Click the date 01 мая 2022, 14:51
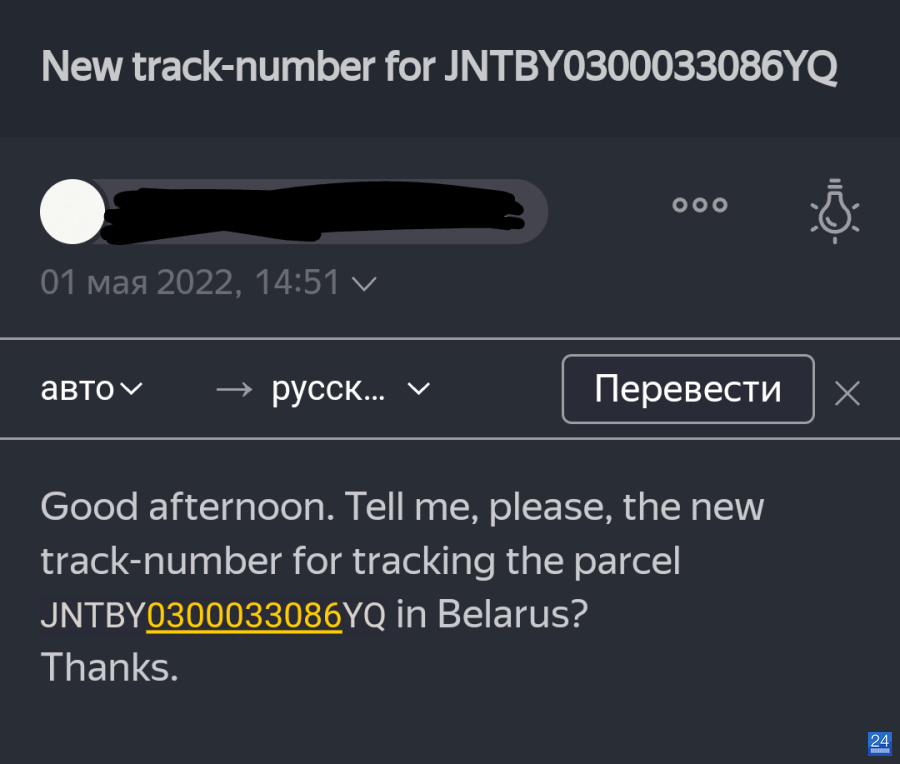This screenshot has height=764, width=900. [x=190, y=282]
